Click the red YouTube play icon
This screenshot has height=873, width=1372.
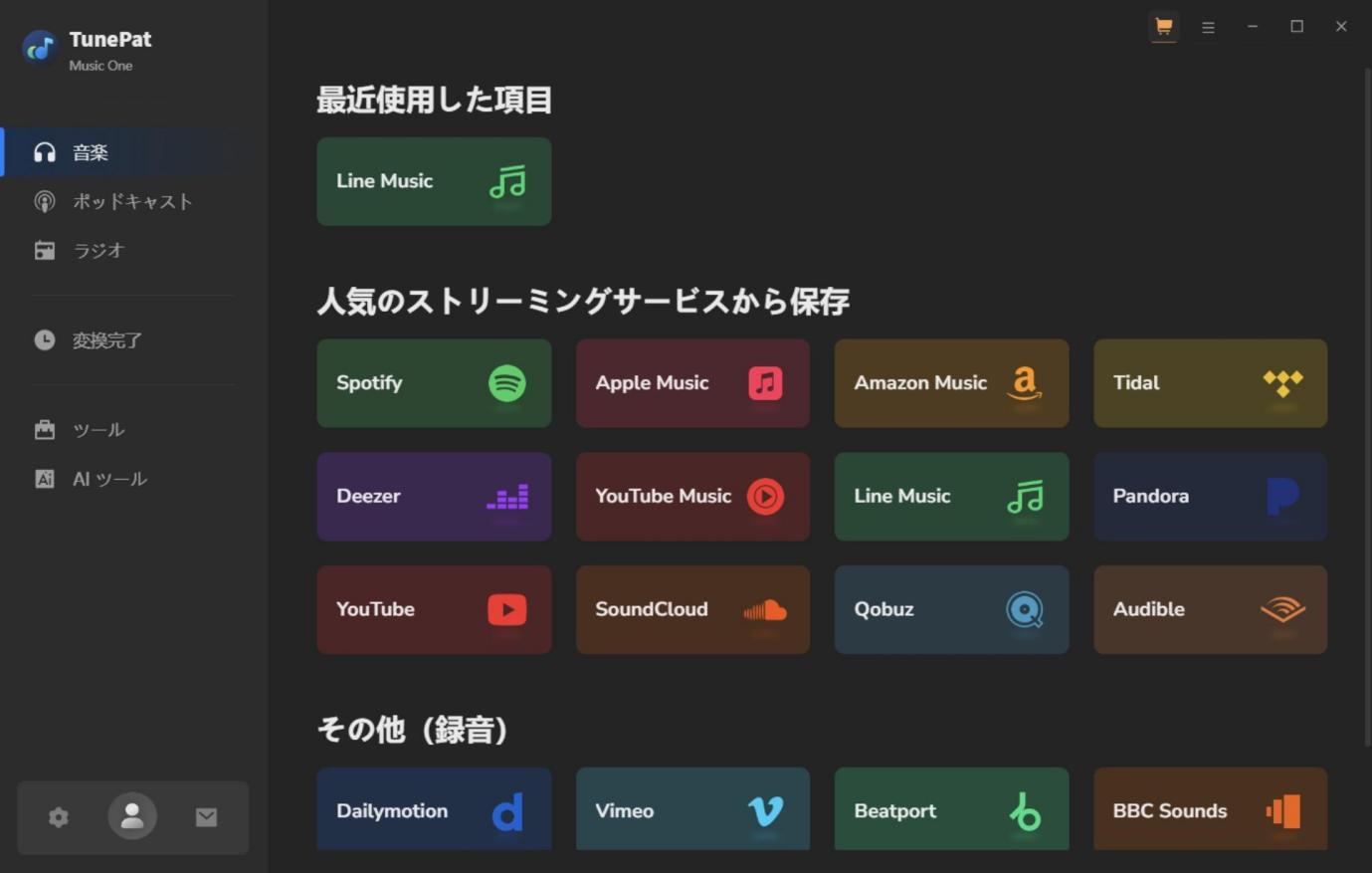click(507, 609)
